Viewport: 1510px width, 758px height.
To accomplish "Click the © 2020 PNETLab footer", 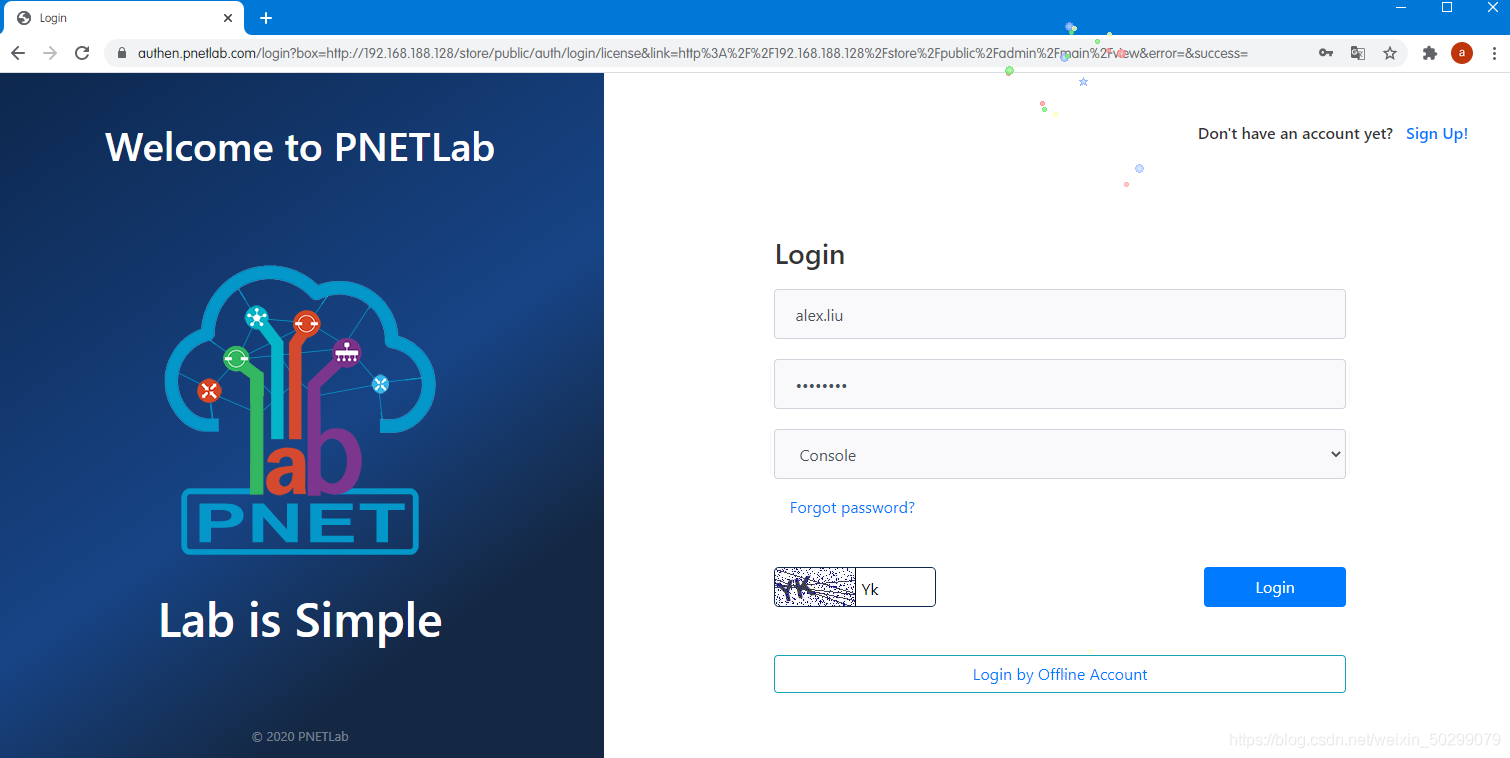I will [300, 737].
